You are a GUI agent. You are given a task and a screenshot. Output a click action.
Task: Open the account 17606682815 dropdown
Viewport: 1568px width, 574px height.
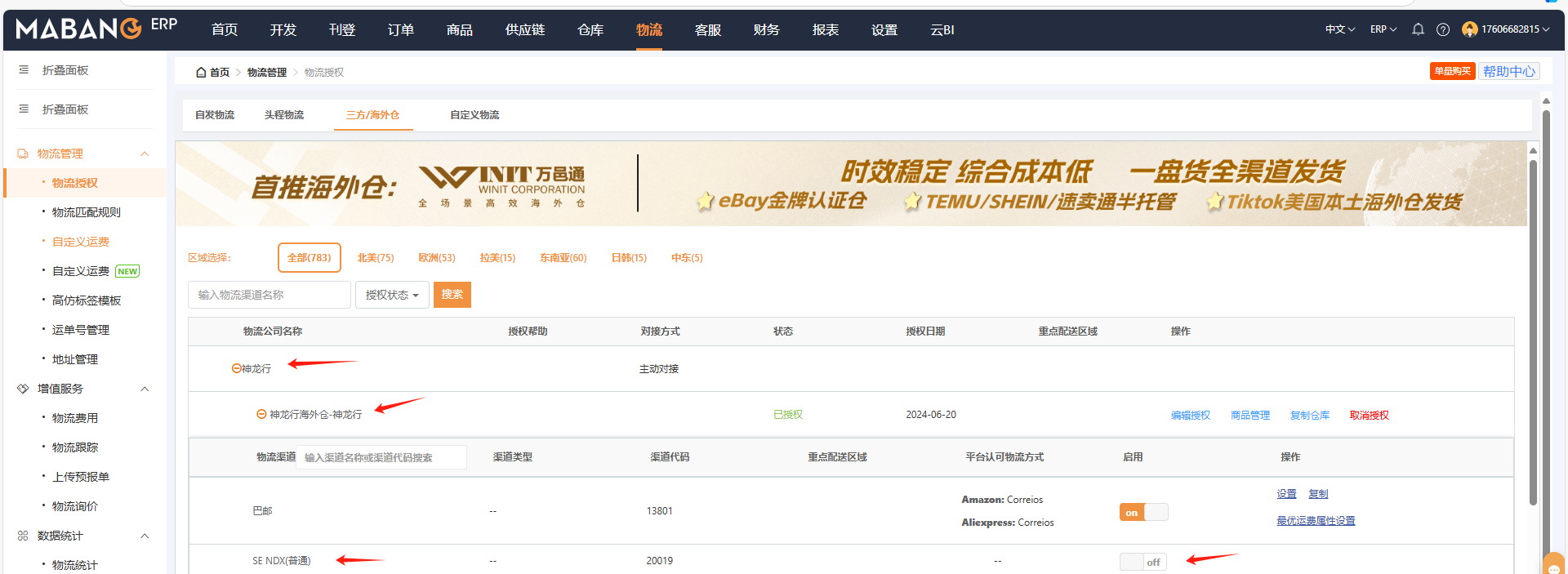click(1515, 29)
